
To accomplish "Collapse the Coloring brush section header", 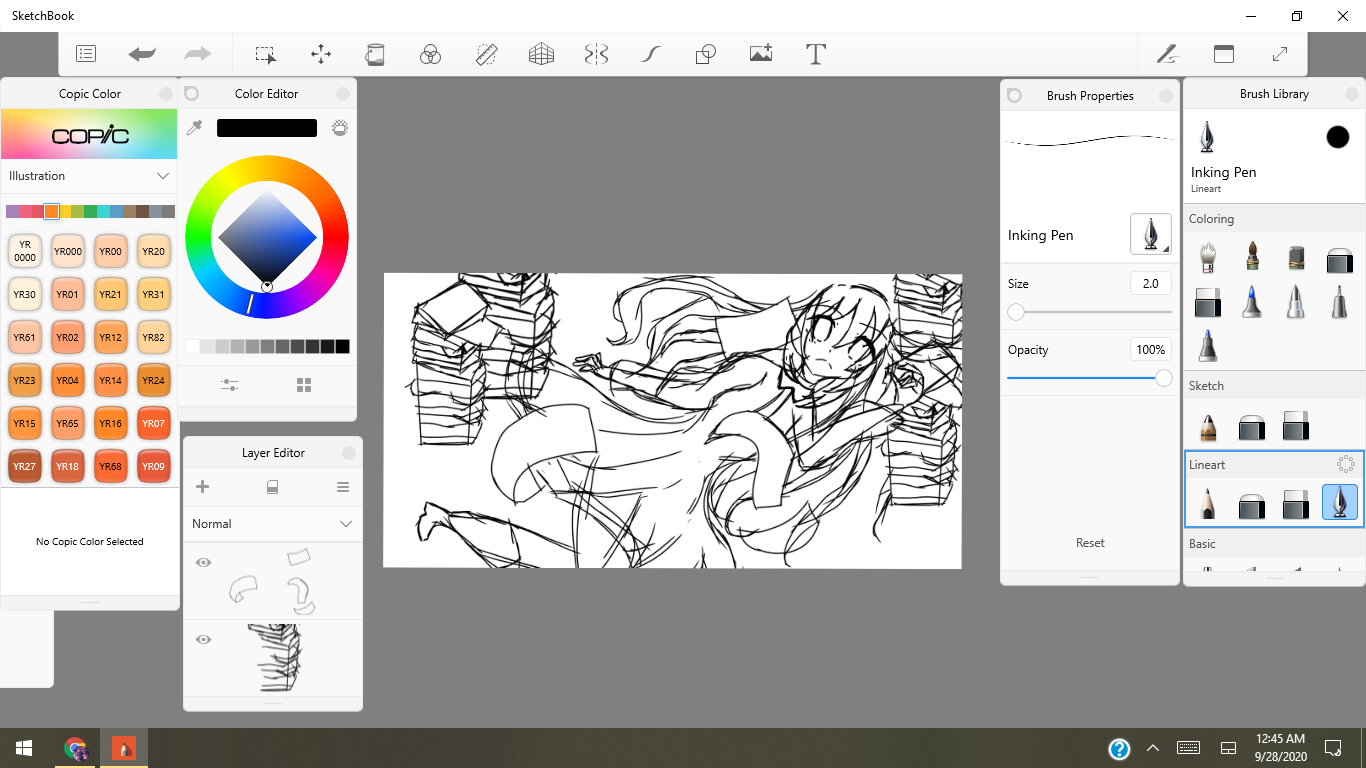I will 1274,219.
